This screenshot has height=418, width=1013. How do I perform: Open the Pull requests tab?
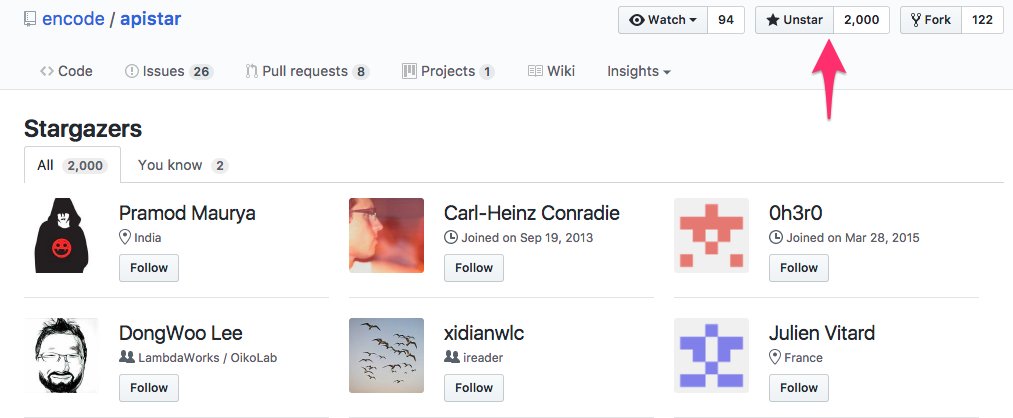coord(308,71)
